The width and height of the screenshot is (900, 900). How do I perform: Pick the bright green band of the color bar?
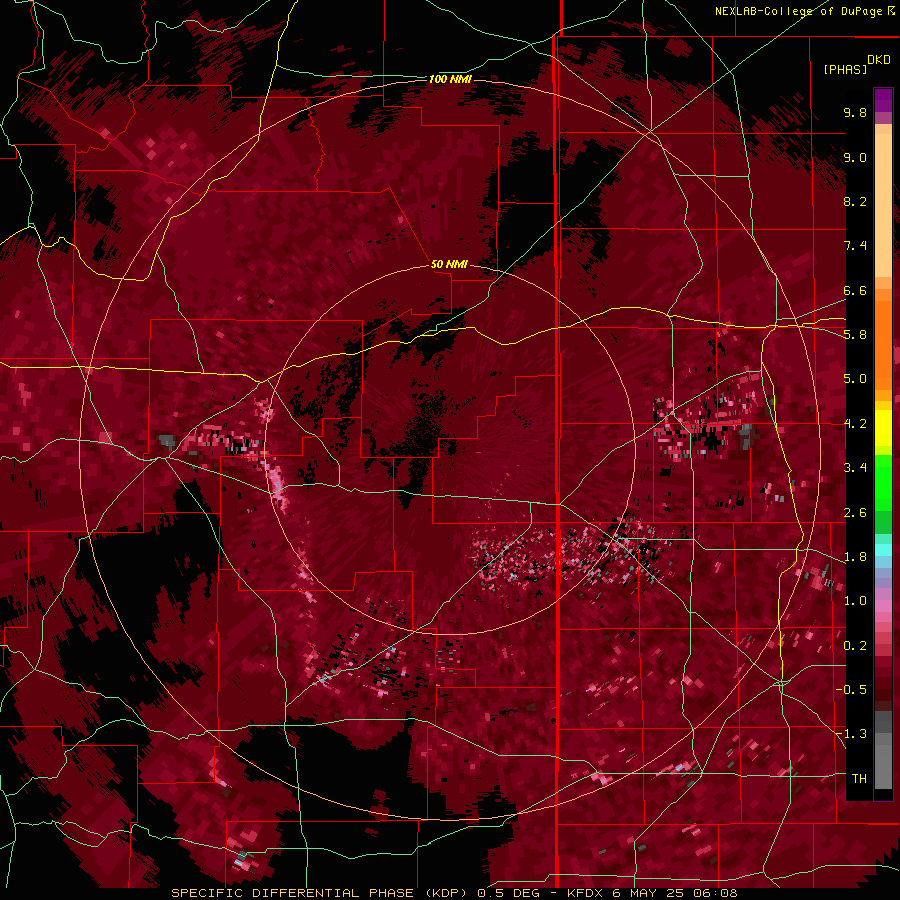pos(883,485)
